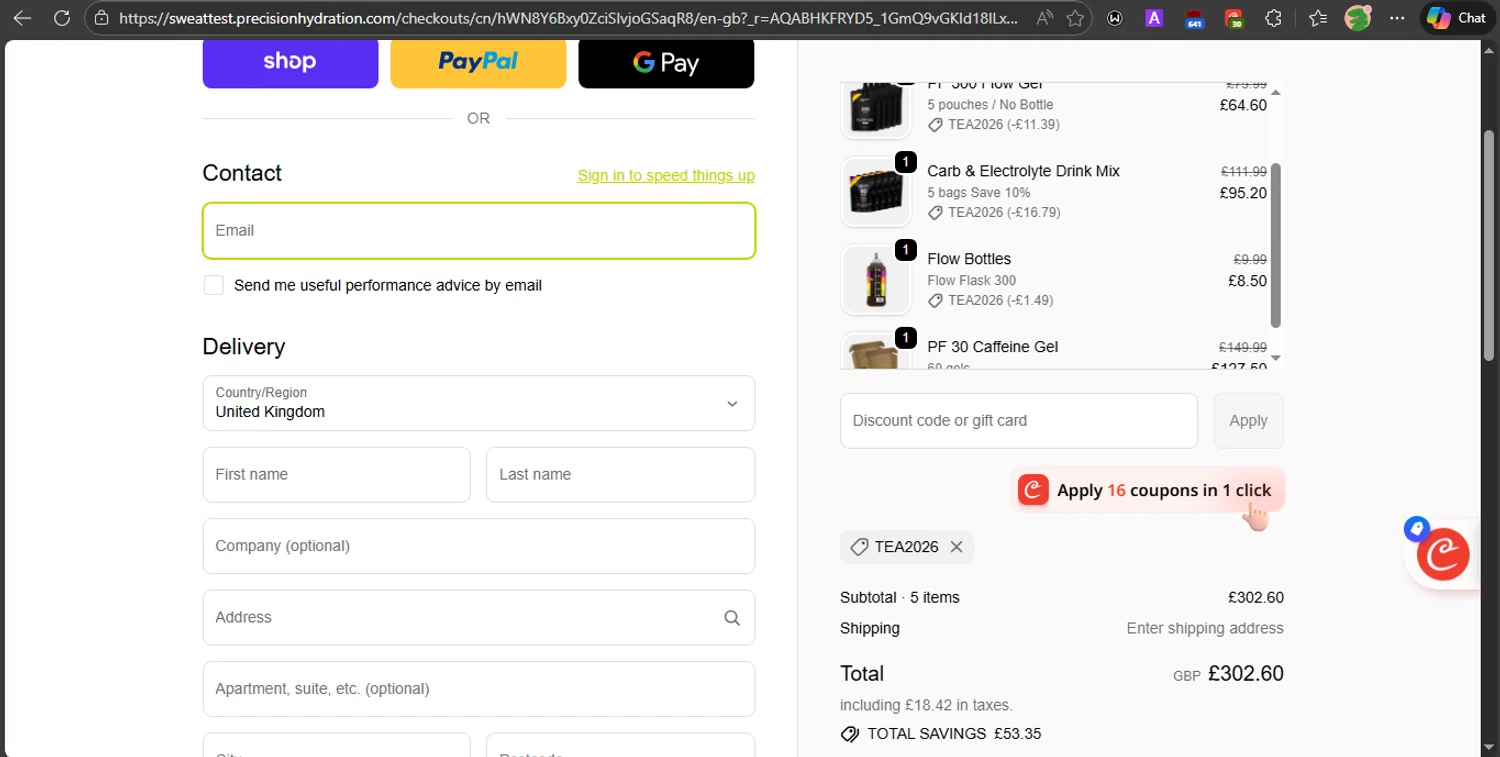1500x757 pixels.
Task: Pay with the Google Pay button
Action: 666,62
